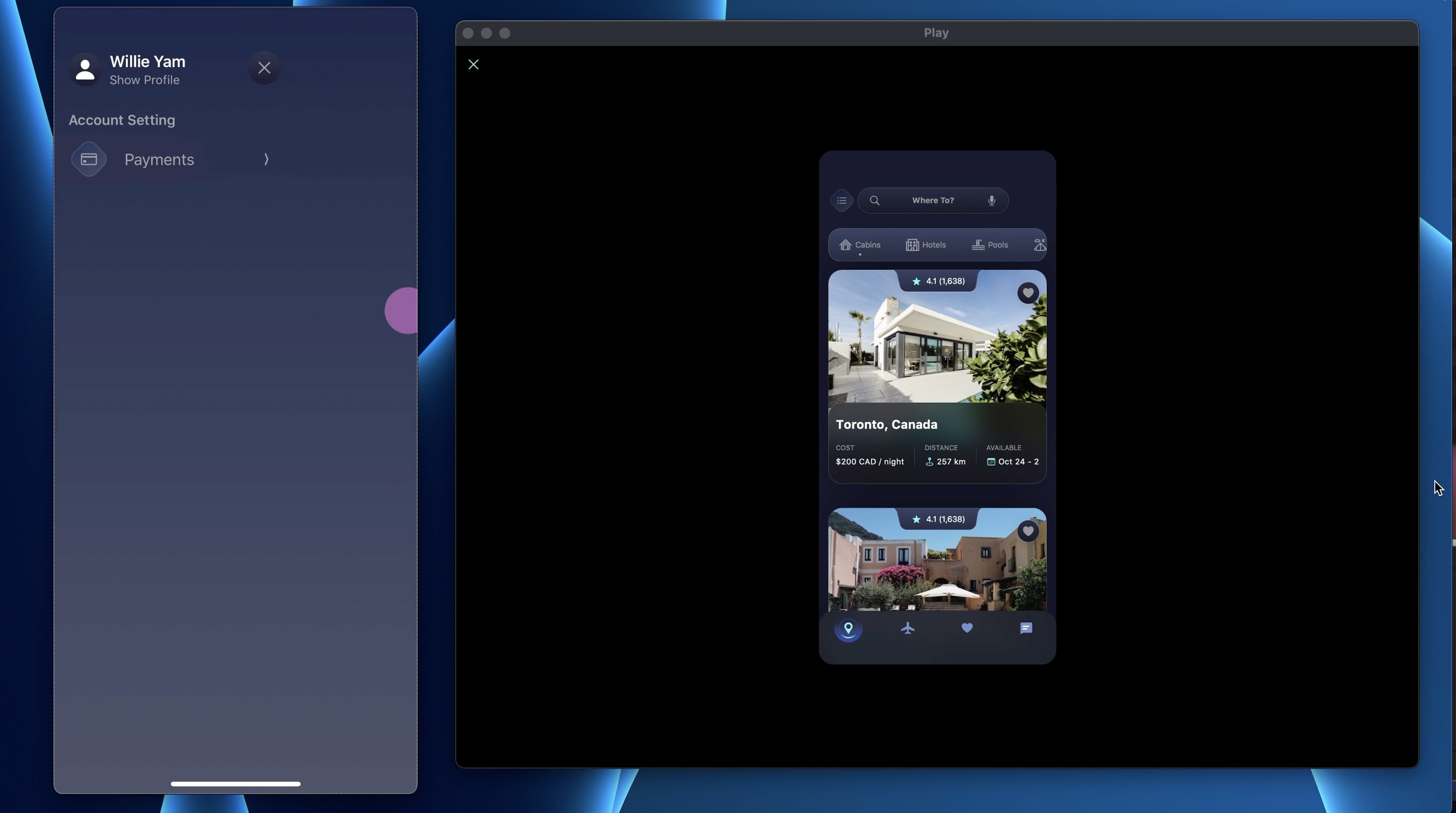Open Show Profile link
This screenshot has width=1456, height=813.
[144, 80]
